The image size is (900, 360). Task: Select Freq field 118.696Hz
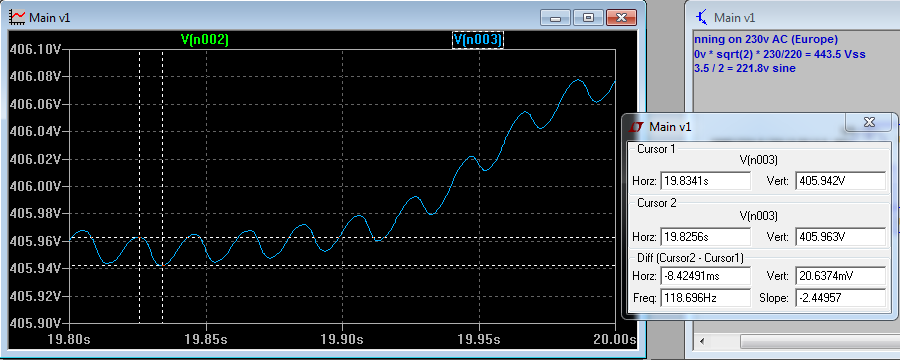705,298
